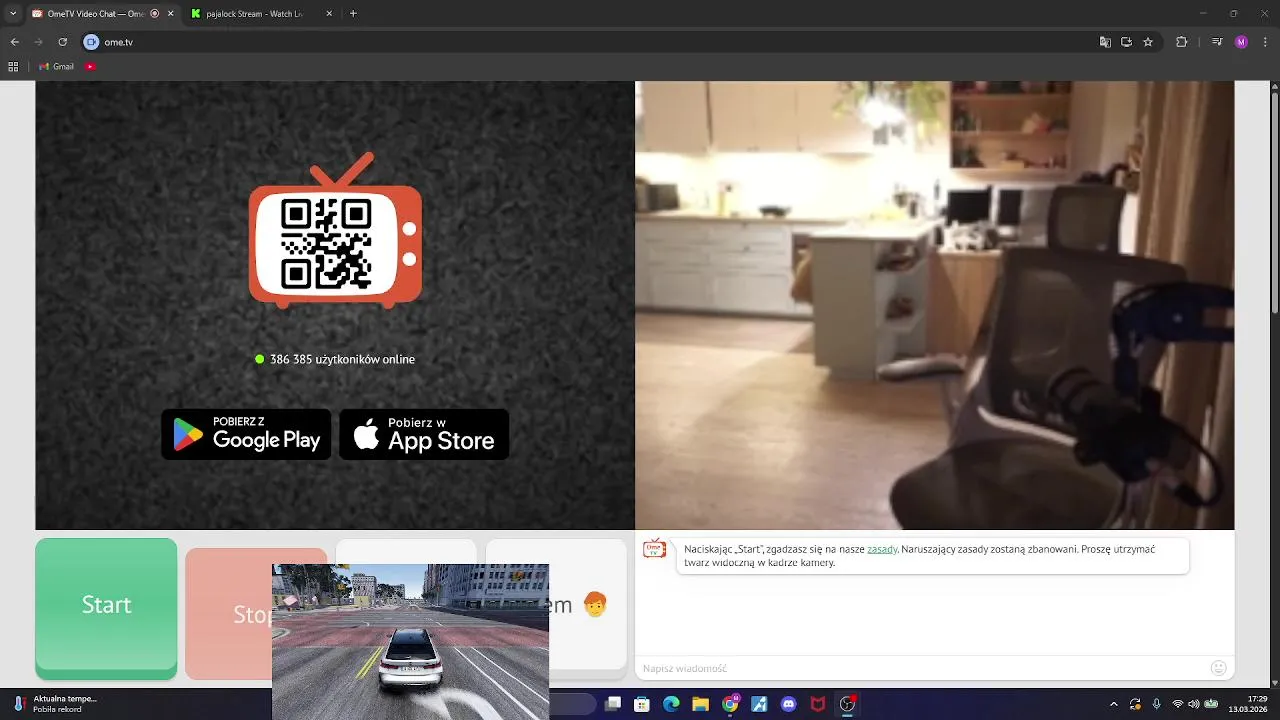This screenshot has width=1280, height=720.
Task: Click the OmeTV QR code TV logo
Action: tap(335, 231)
